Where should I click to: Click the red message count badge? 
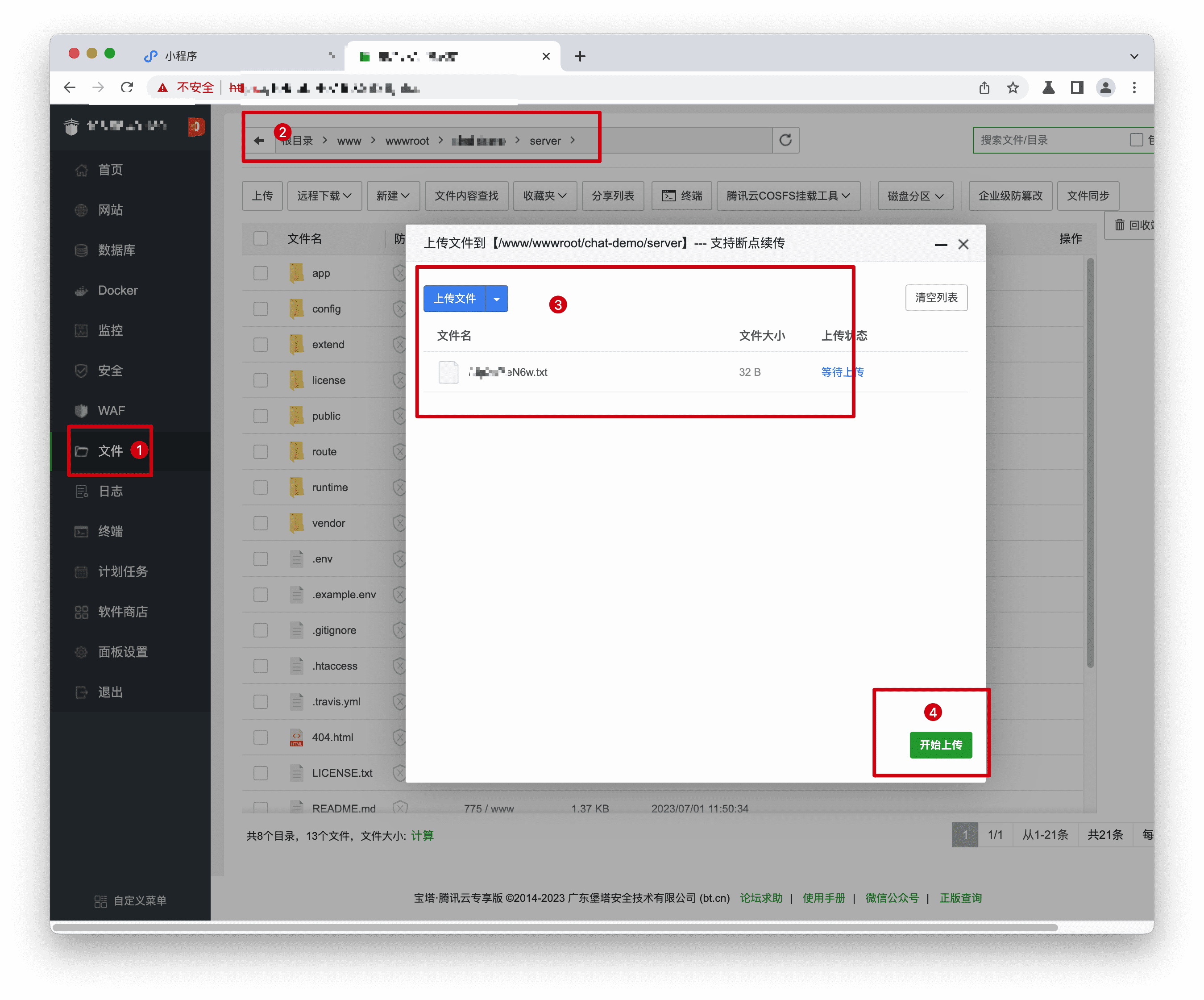[196, 126]
